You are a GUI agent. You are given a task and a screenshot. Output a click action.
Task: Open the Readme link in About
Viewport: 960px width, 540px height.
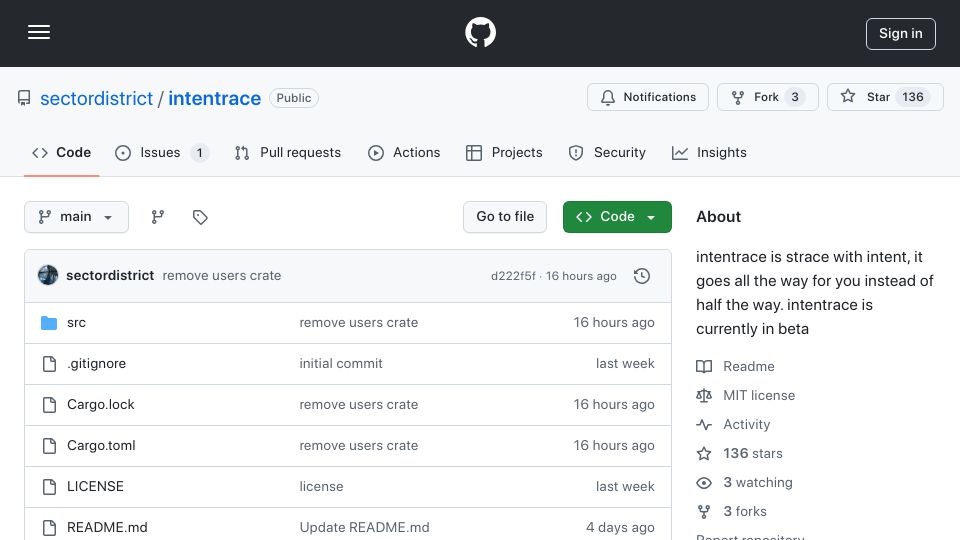tap(749, 367)
